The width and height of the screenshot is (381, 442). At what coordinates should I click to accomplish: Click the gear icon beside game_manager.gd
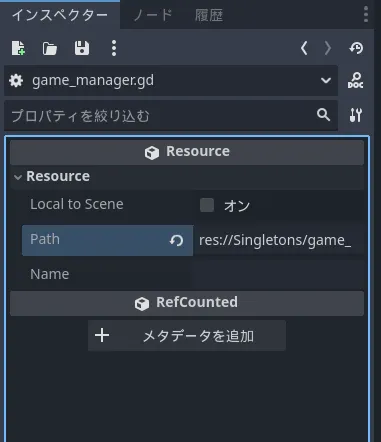[x=16, y=81]
